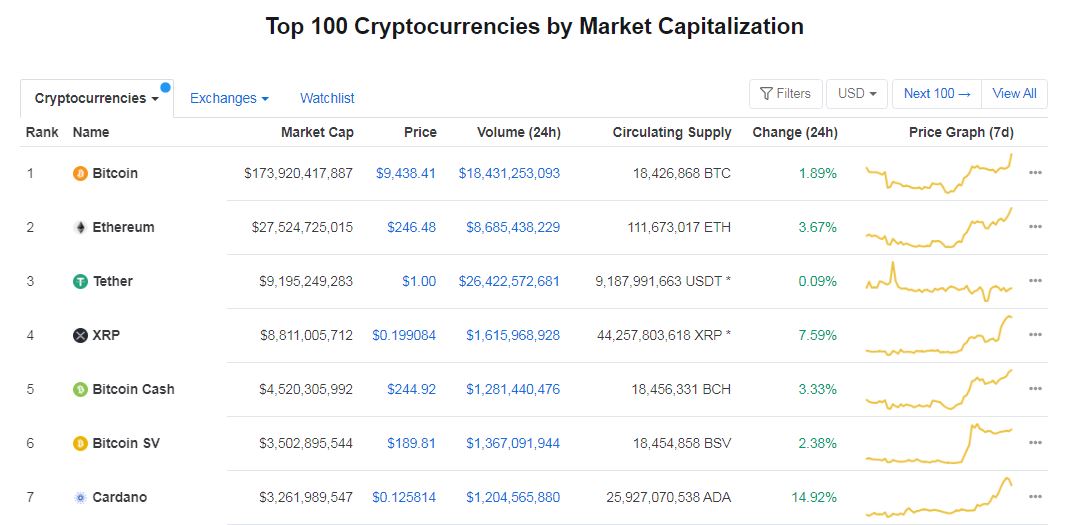
Task: Click the Cardano logo icon
Action: click(x=80, y=497)
